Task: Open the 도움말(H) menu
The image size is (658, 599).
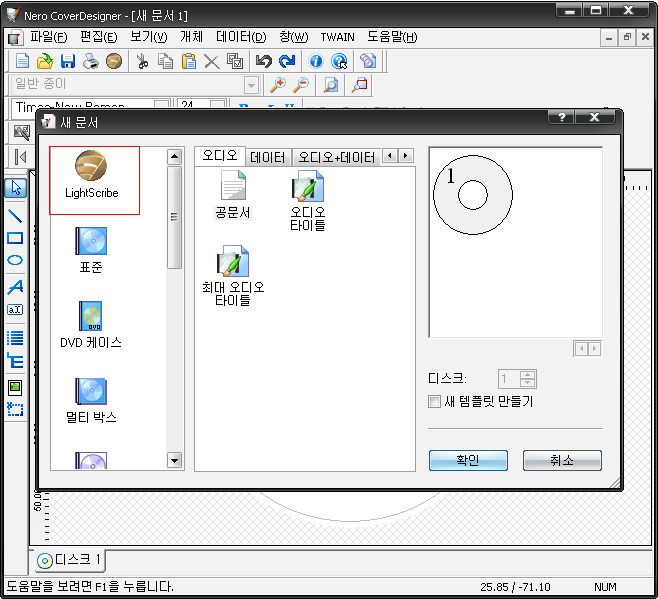Action: point(392,37)
